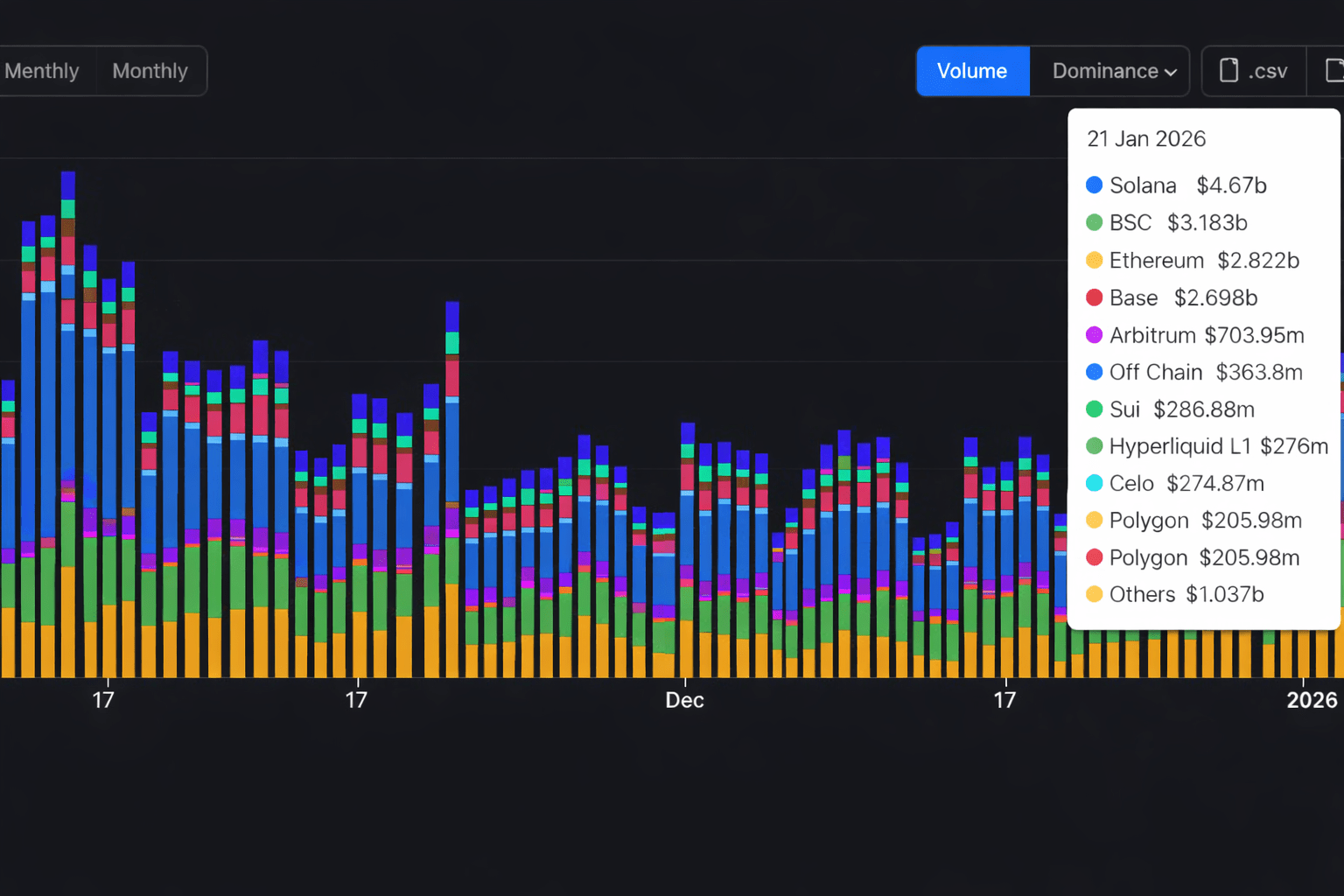The image size is (1344, 896).
Task: Click the file icon beside .csv
Action: click(x=1228, y=71)
